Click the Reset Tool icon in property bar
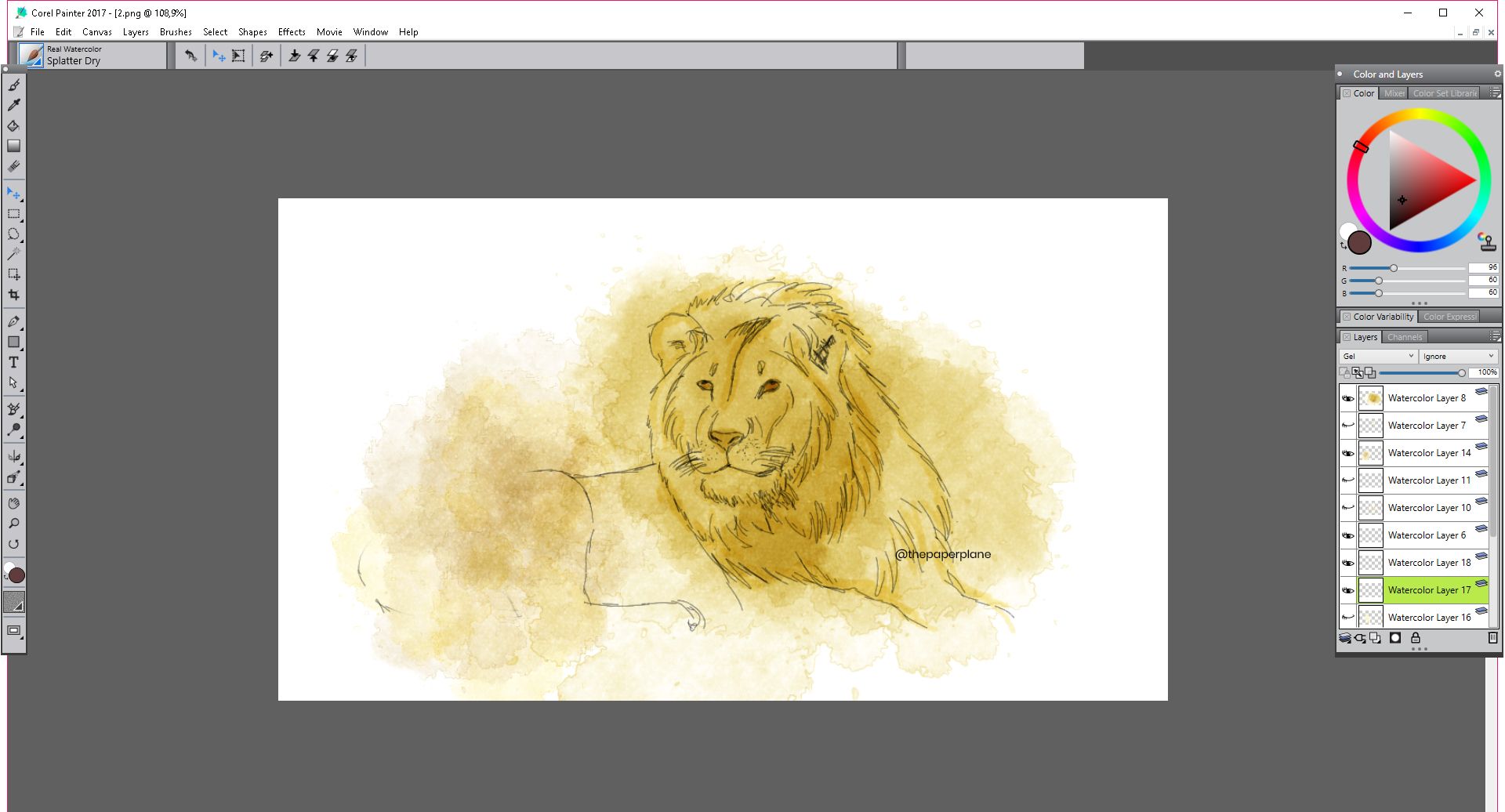 tap(190, 56)
